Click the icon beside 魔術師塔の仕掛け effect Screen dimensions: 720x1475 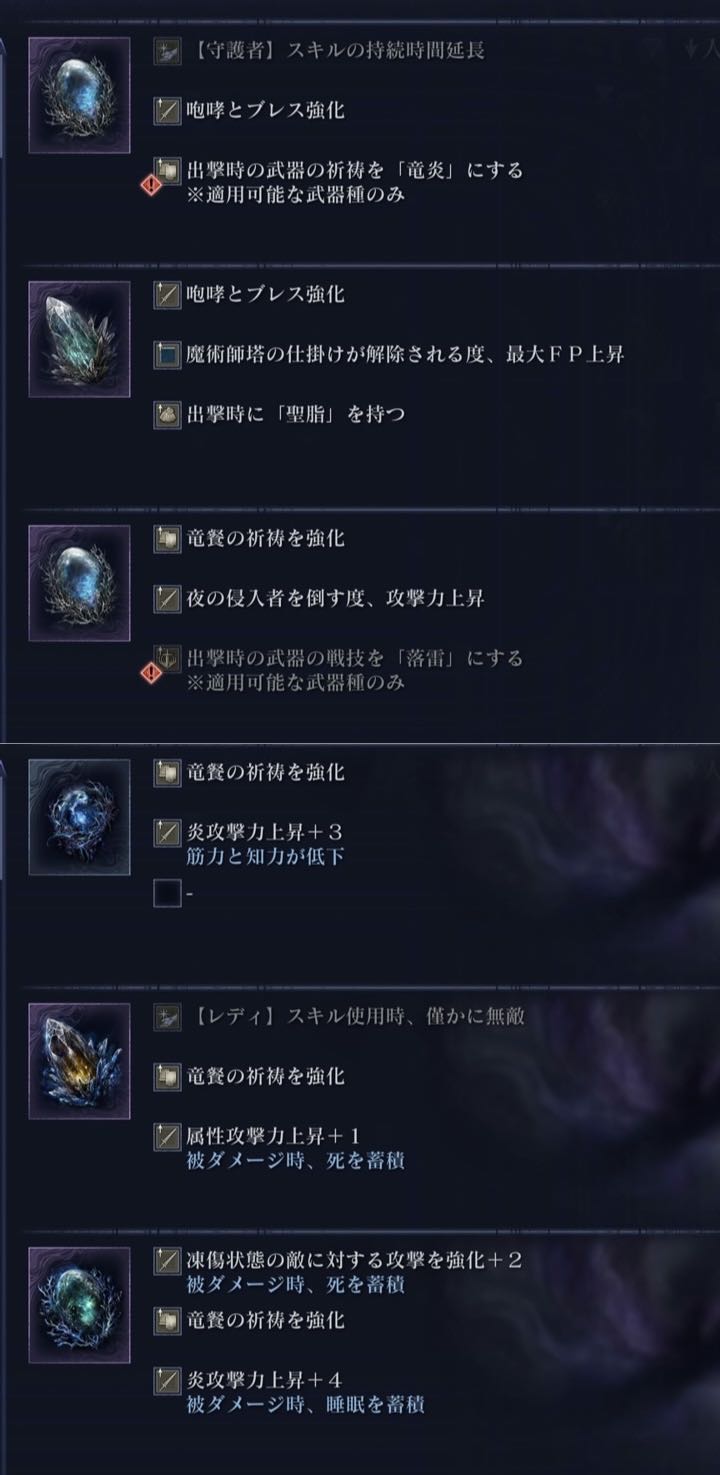pyautogui.click(x=167, y=354)
